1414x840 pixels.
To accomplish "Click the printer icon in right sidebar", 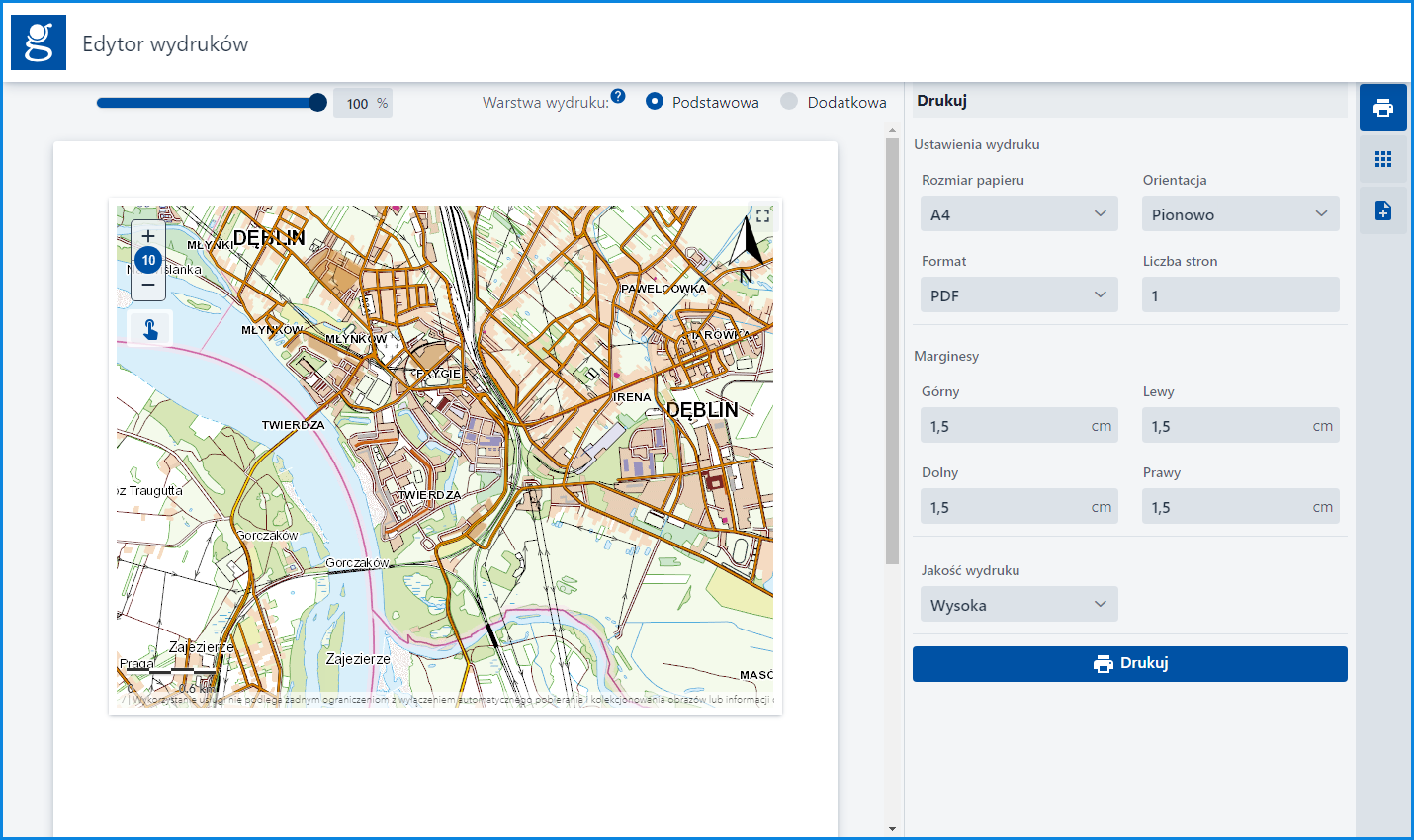I will pyautogui.click(x=1382, y=108).
